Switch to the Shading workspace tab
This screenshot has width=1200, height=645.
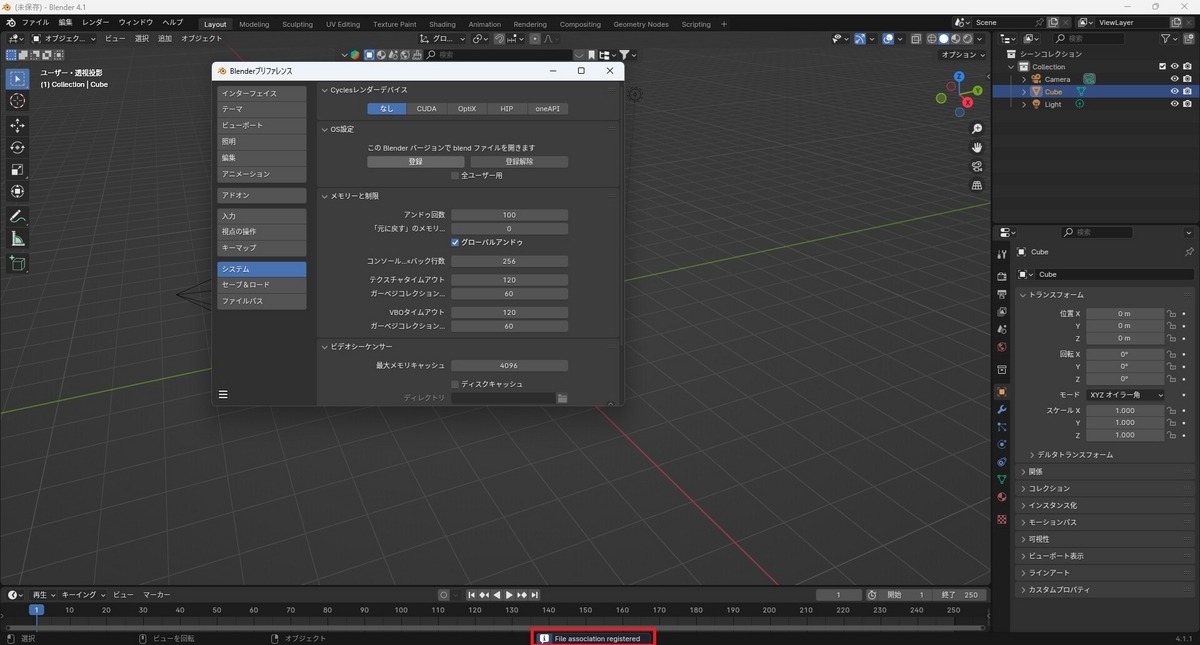pyautogui.click(x=442, y=24)
